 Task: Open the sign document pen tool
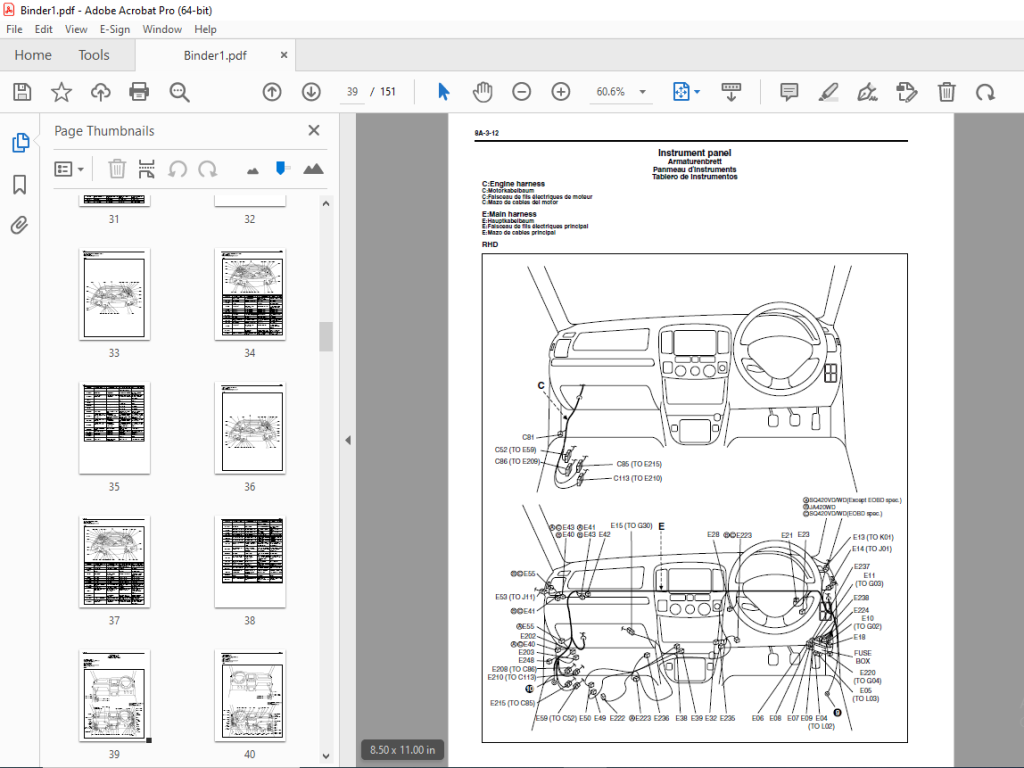(x=867, y=92)
